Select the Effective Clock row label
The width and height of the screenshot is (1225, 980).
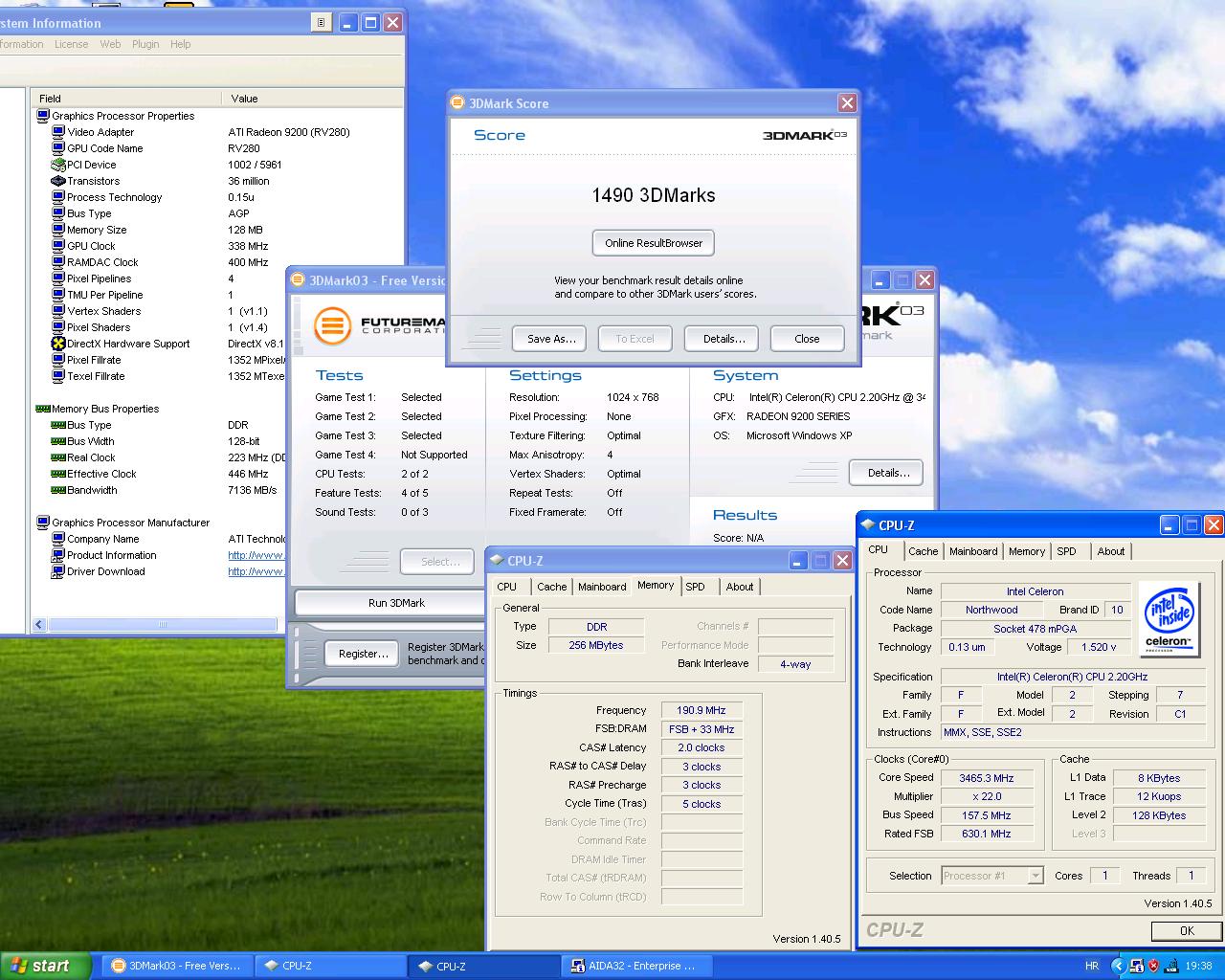[x=101, y=474]
